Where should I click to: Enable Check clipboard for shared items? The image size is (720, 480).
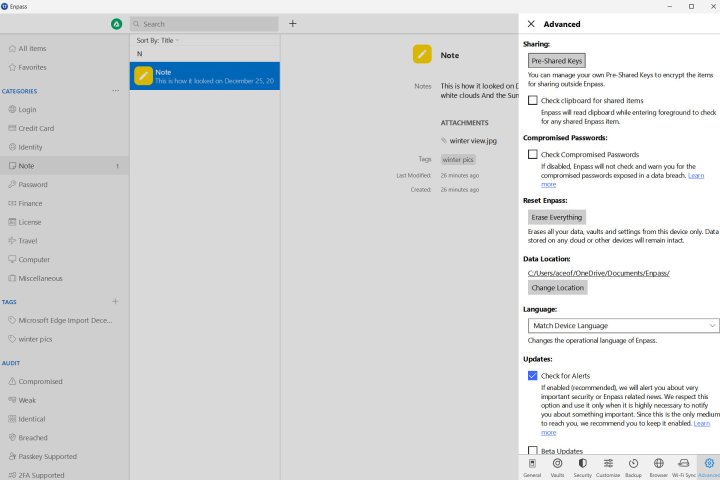pyautogui.click(x=533, y=101)
